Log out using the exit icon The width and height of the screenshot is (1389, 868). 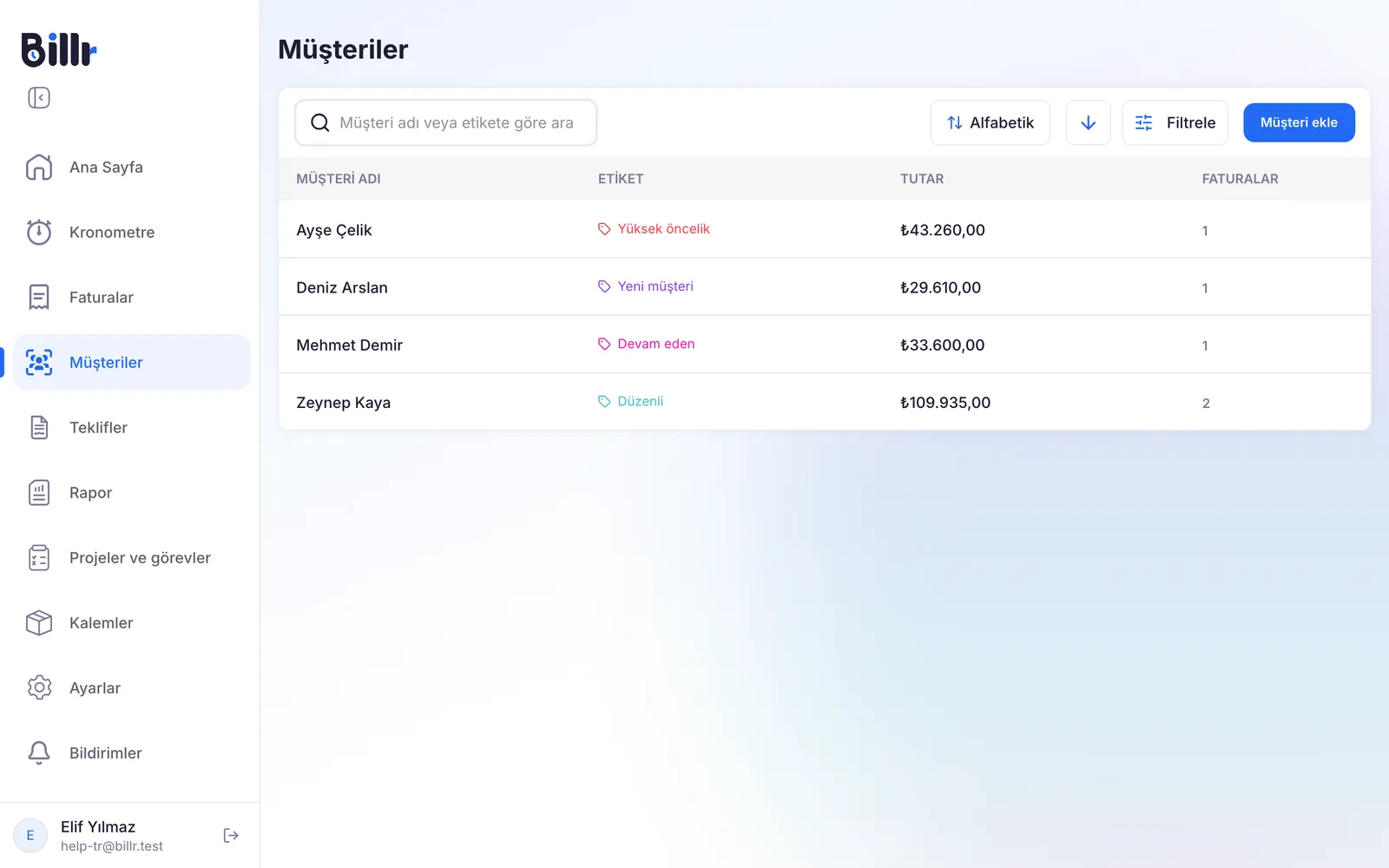click(x=231, y=835)
